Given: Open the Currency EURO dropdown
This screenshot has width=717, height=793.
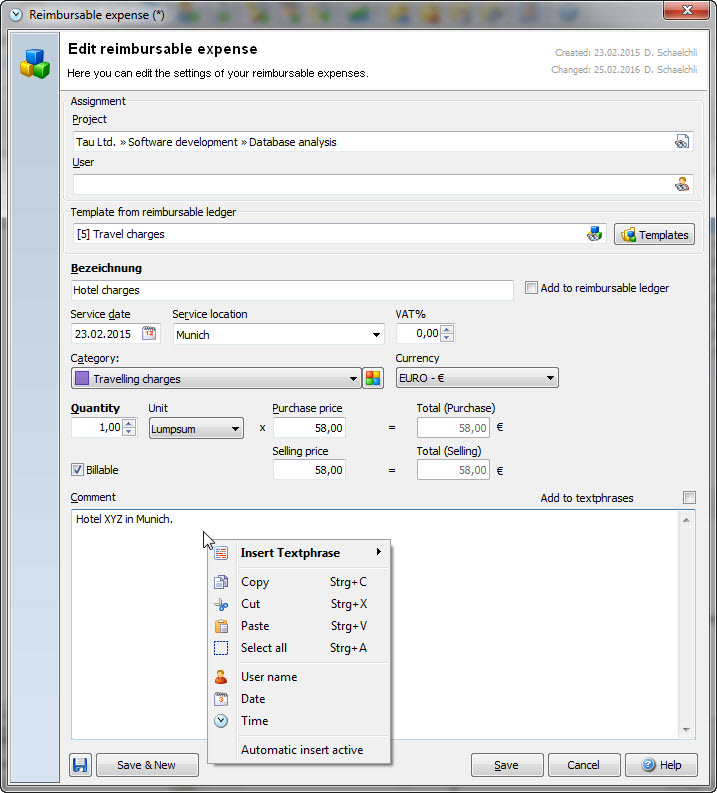Looking at the screenshot, I should (x=551, y=378).
